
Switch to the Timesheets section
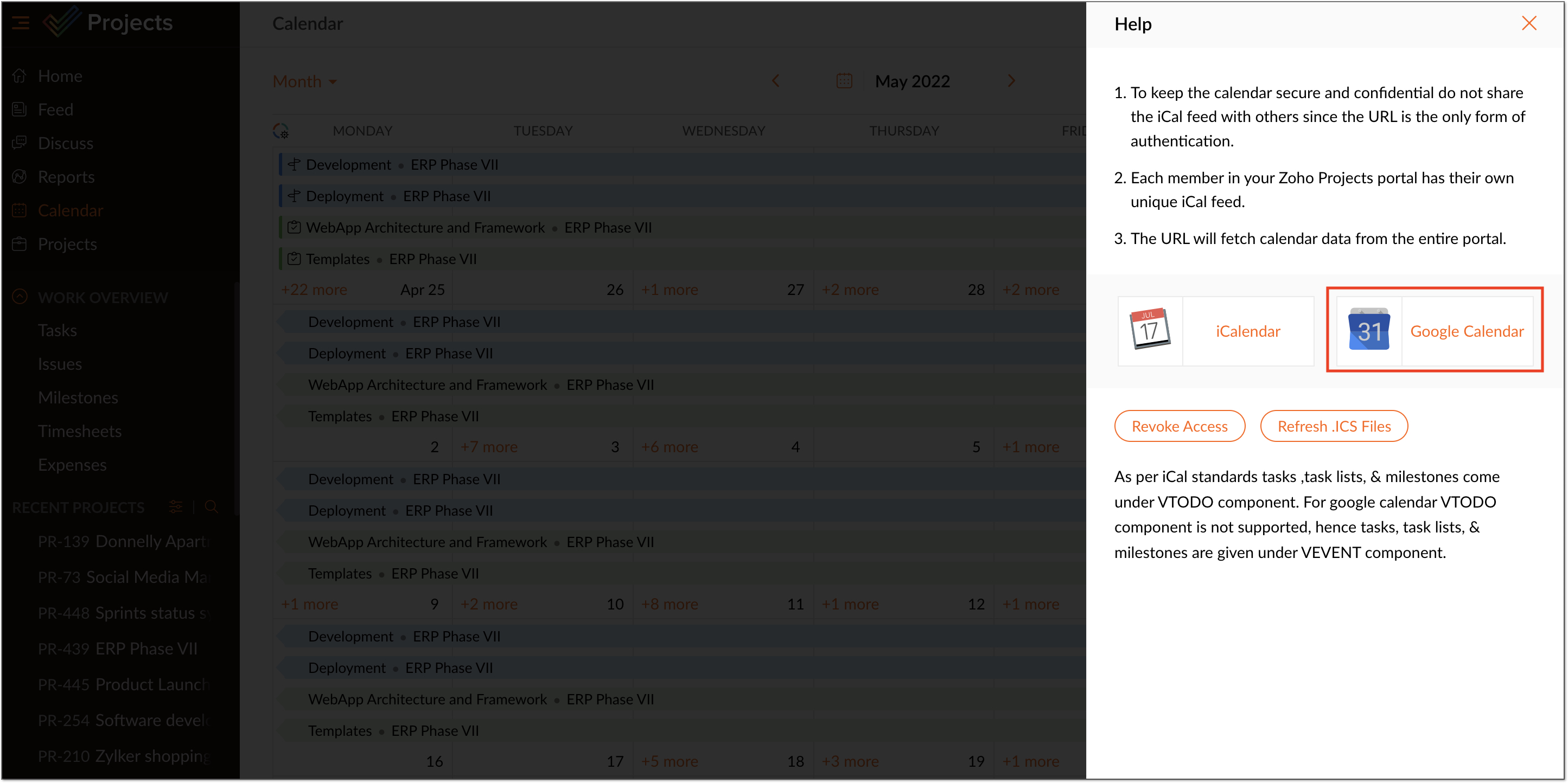80,431
